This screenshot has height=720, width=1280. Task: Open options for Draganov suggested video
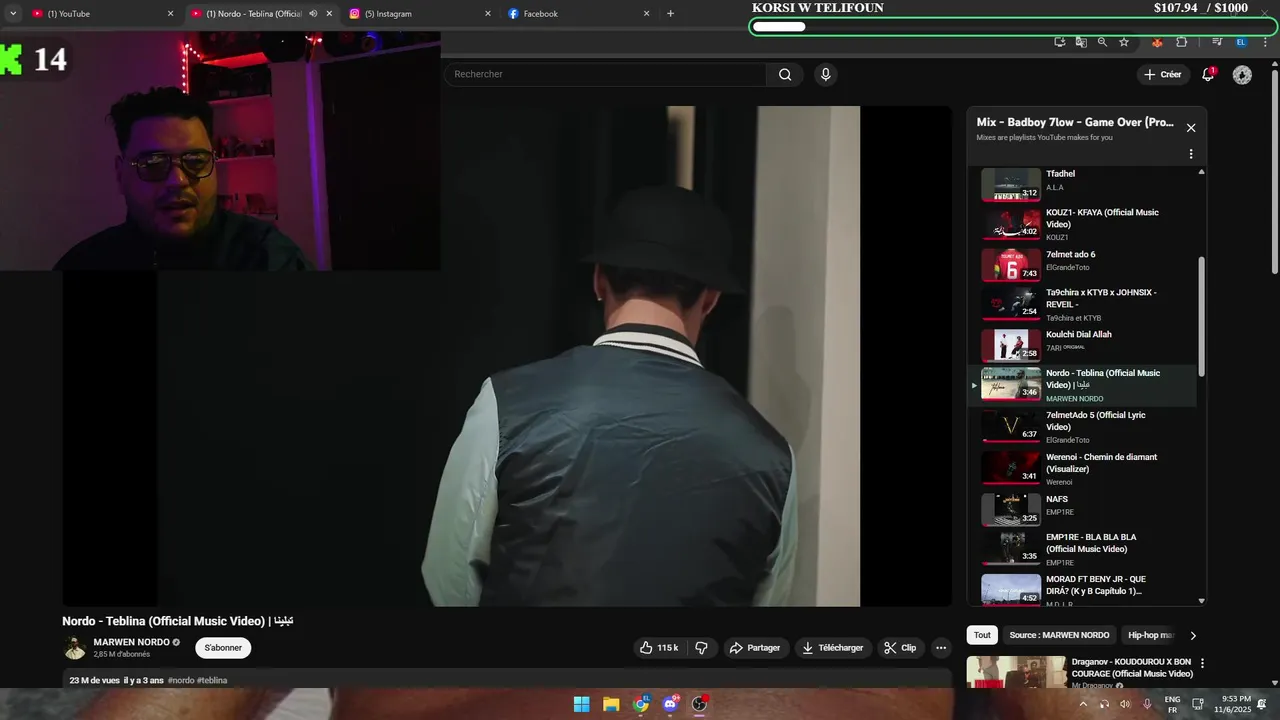pyautogui.click(x=1202, y=663)
